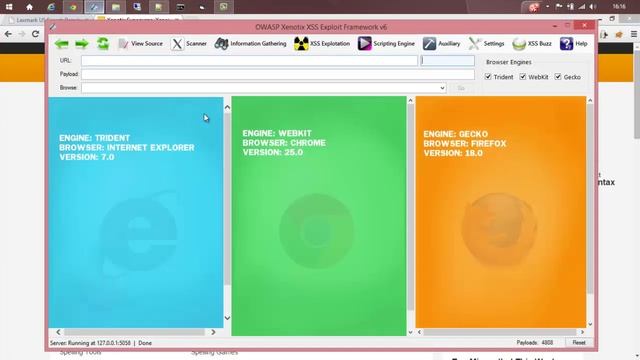Click 'Server: Running at 127.0.0.1:5058' status text
Viewport: 640px width, 360px height.
(x=90, y=343)
